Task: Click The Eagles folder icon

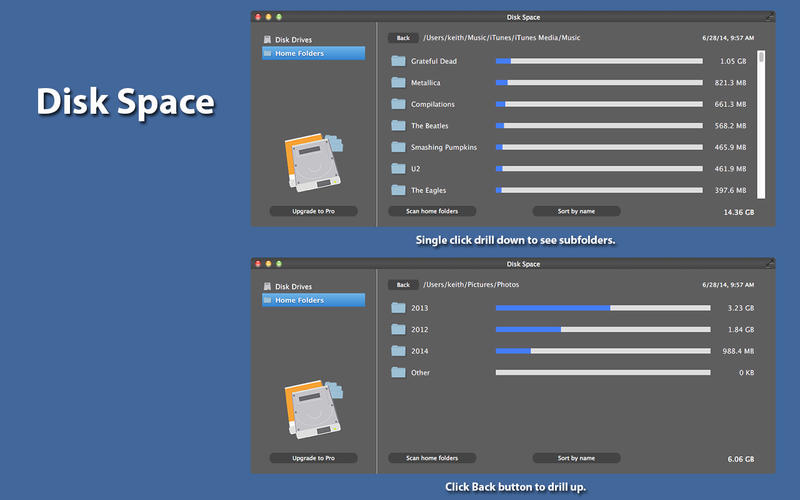Action: click(398, 190)
